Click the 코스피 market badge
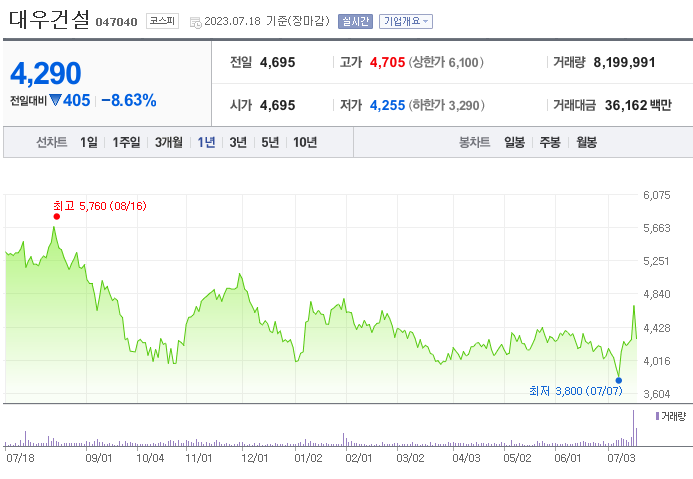Image resolution: width=693 pixels, height=479 pixels. pyautogui.click(x=163, y=21)
